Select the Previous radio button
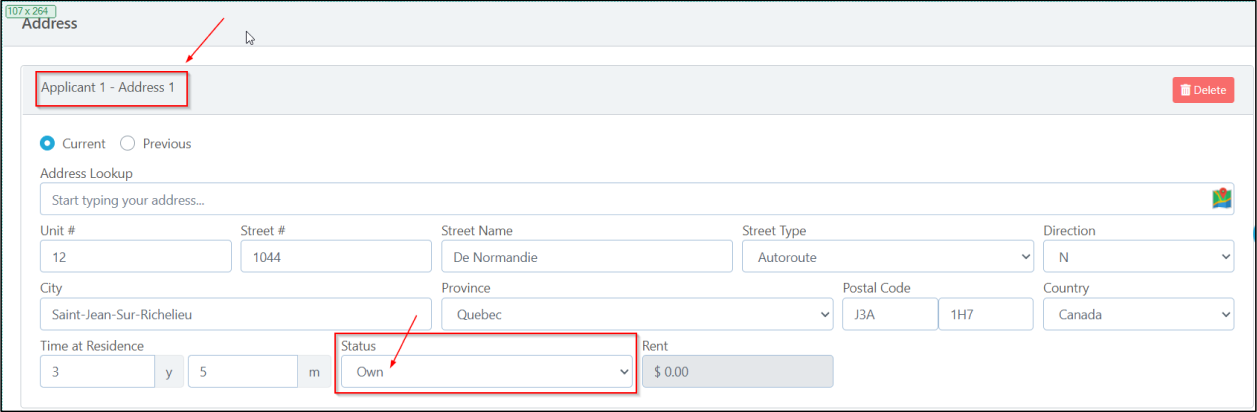Viewport: 1257px width, 412px height. [128, 143]
